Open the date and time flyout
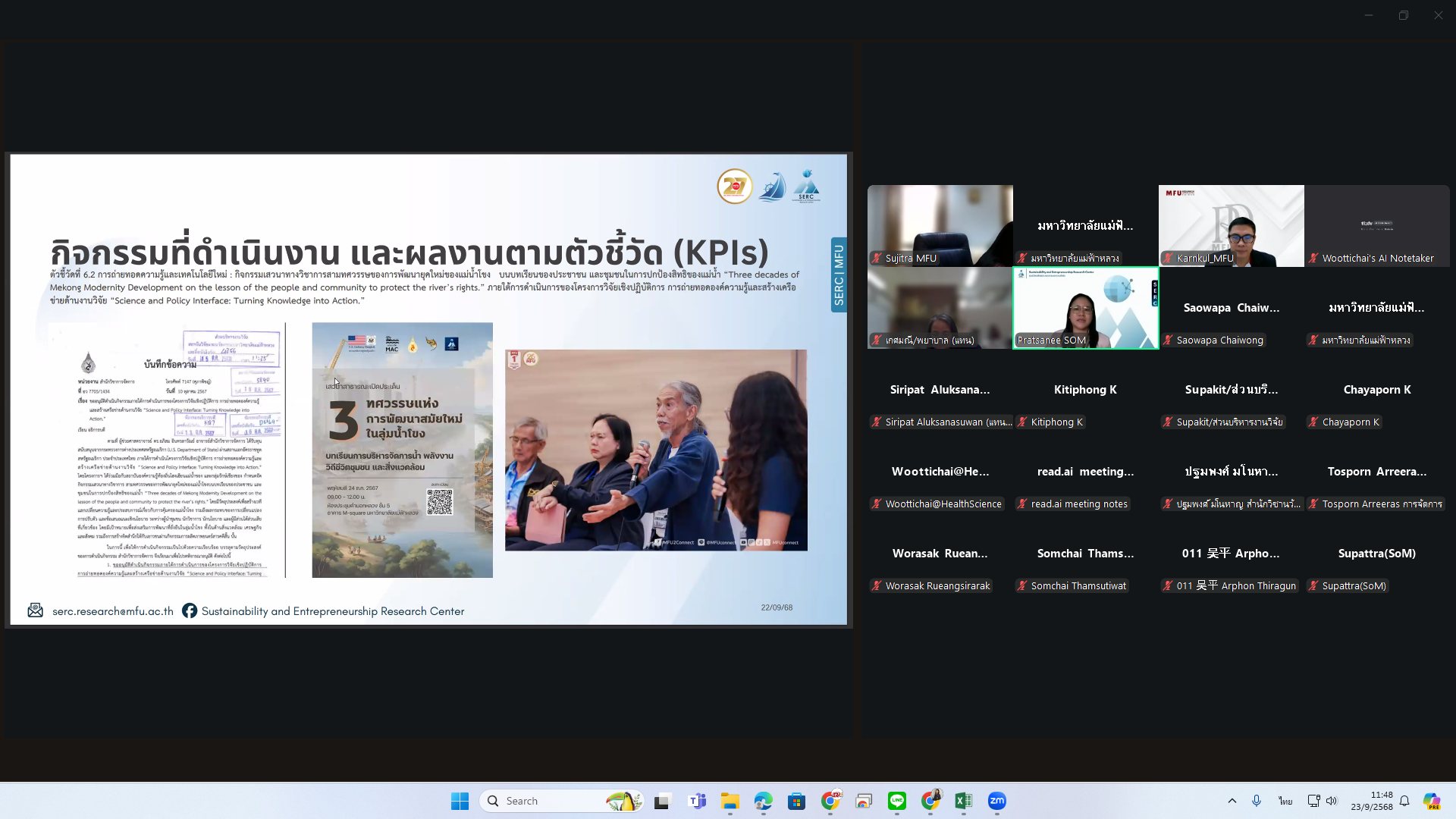Viewport: 1456px width, 819px height. (1371, 801)
